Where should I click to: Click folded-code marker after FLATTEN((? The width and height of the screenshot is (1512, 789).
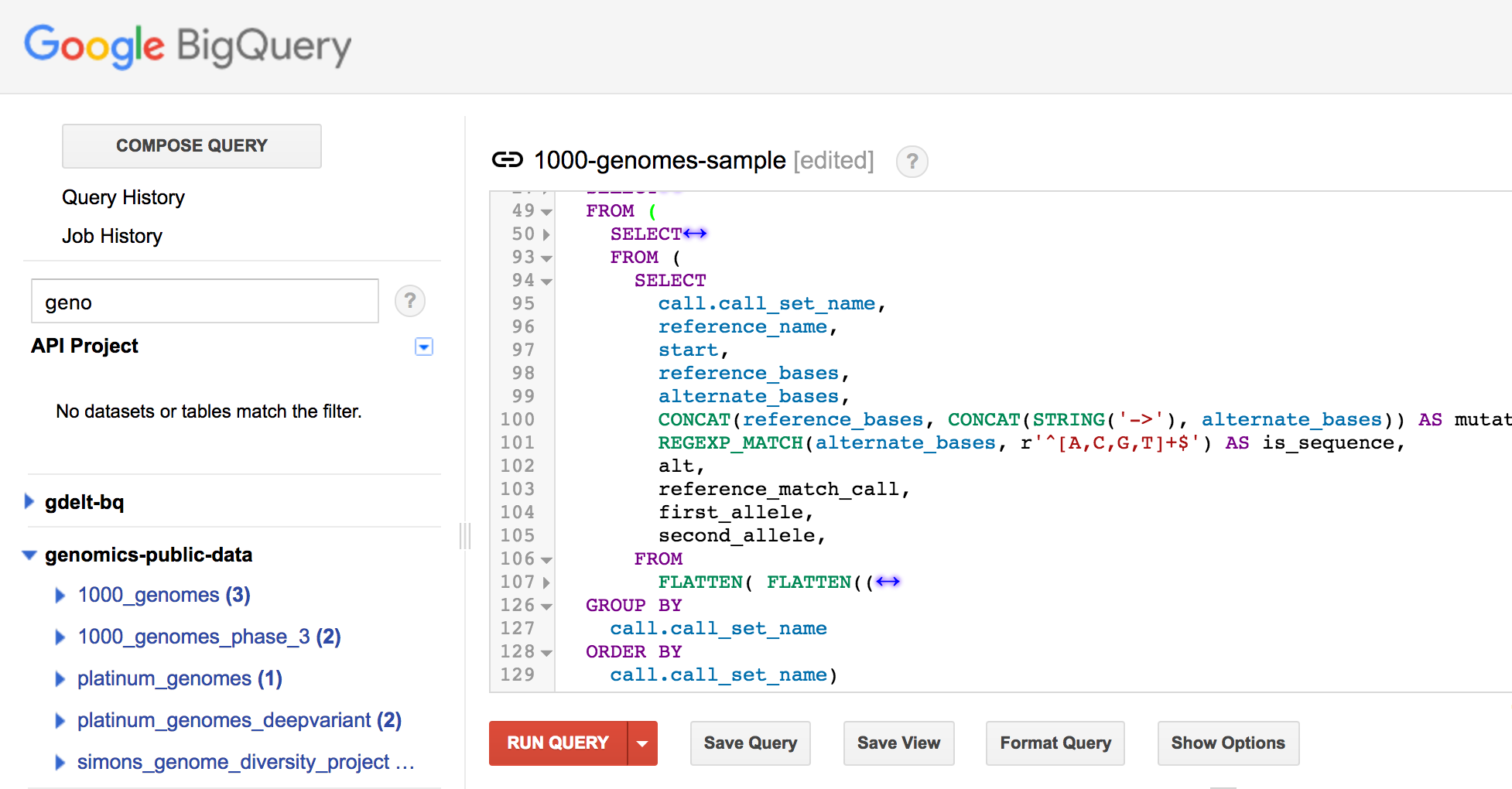pyautogui.click(x=888, y=582)
